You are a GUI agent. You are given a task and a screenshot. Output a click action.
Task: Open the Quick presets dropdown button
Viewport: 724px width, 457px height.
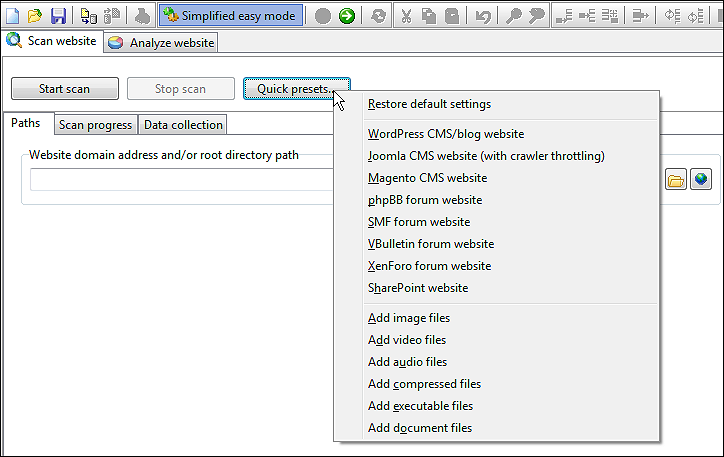296,89
